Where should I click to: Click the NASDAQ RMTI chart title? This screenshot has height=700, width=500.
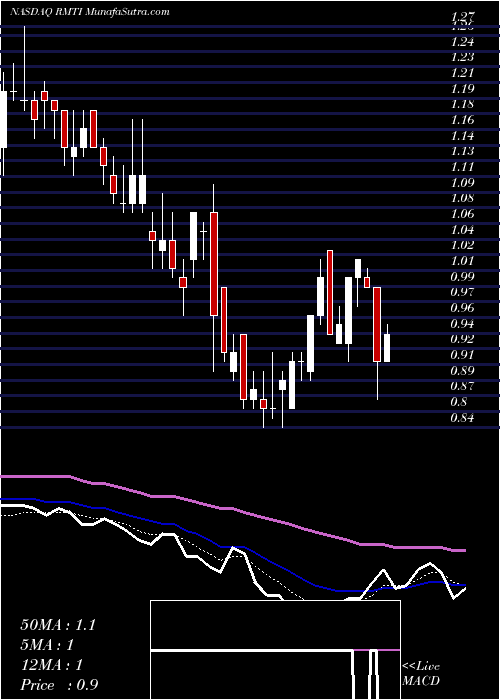pyautogui.click(x=90, y=12)
